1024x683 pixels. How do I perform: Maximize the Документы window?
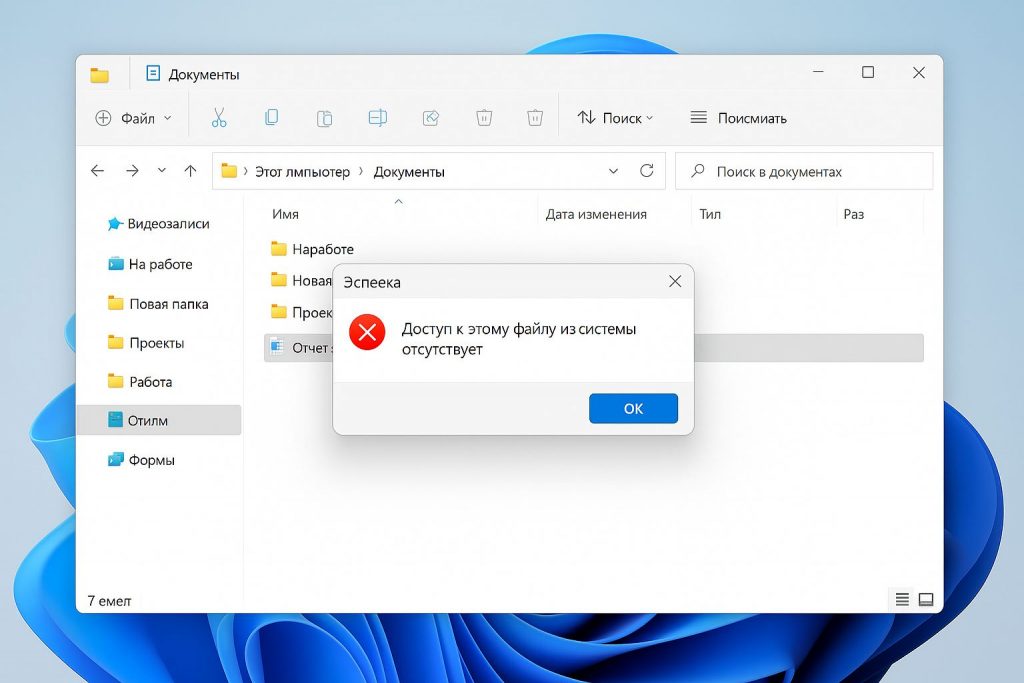pyautogui.click(x=868, y=72)
